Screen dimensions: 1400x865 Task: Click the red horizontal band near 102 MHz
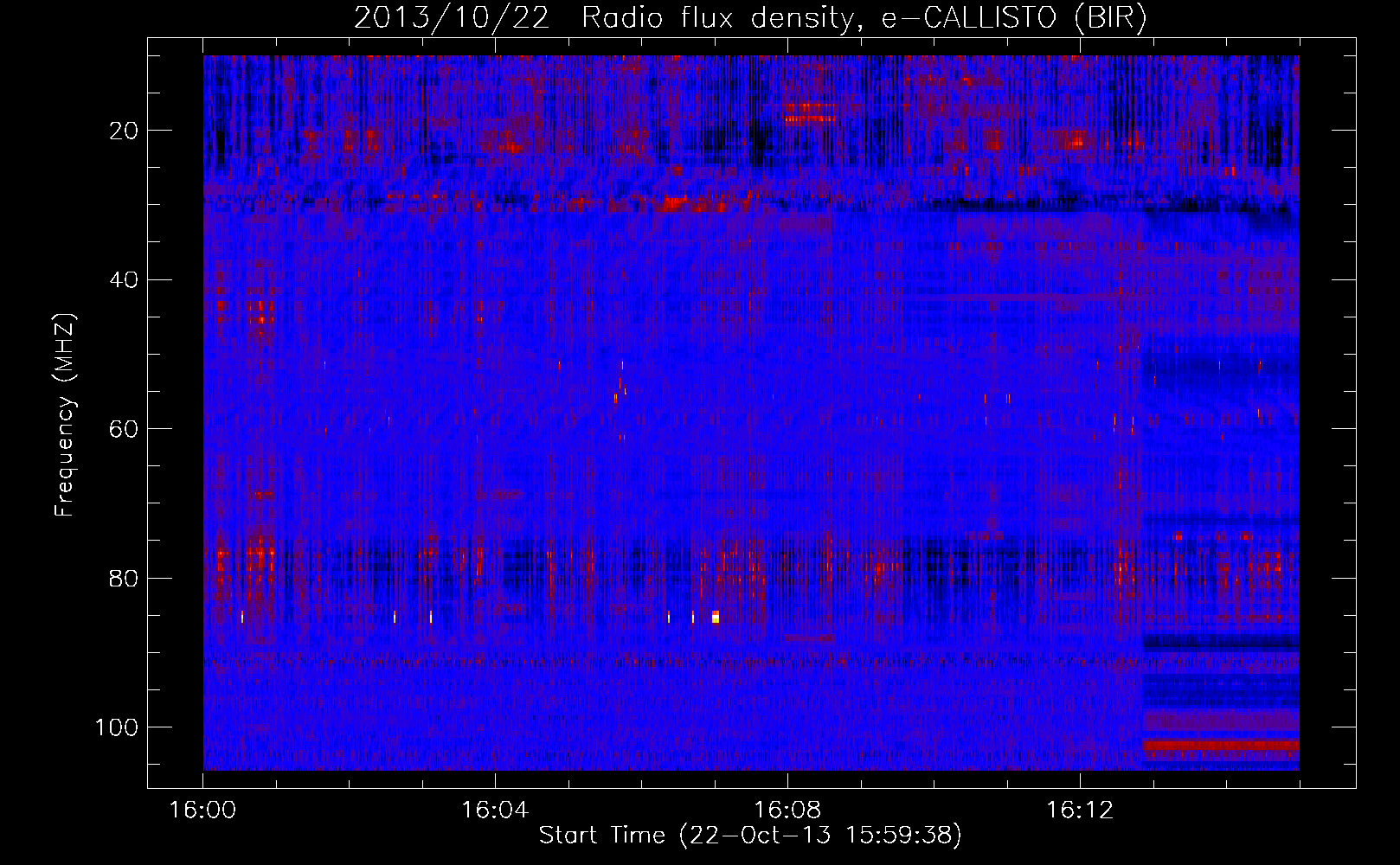pyautogui.click(x=1221, y=745)
